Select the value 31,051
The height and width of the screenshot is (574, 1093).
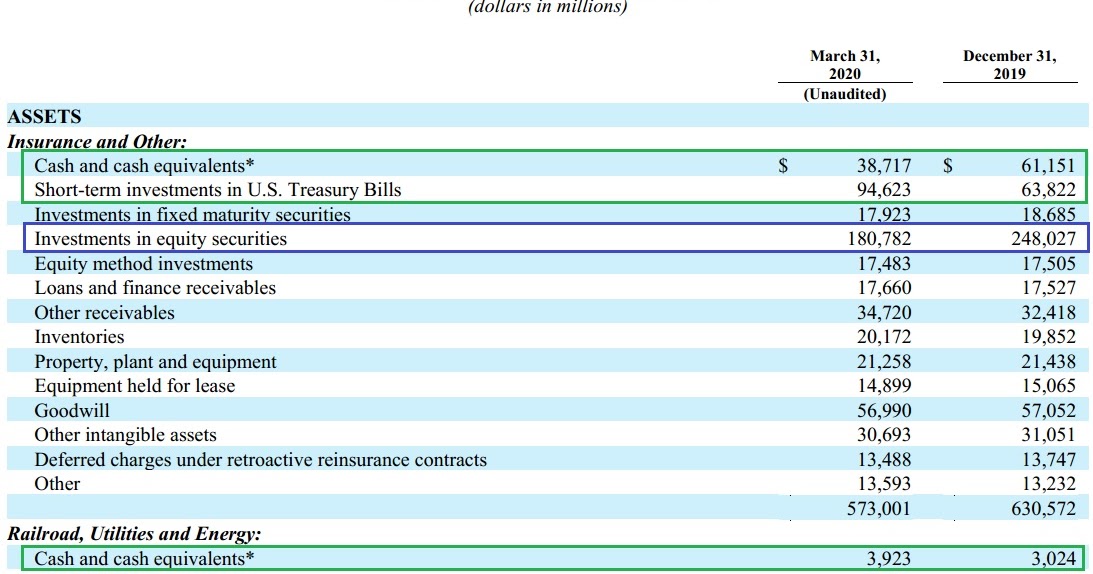pyautogui.click(x=1048, y=435)
